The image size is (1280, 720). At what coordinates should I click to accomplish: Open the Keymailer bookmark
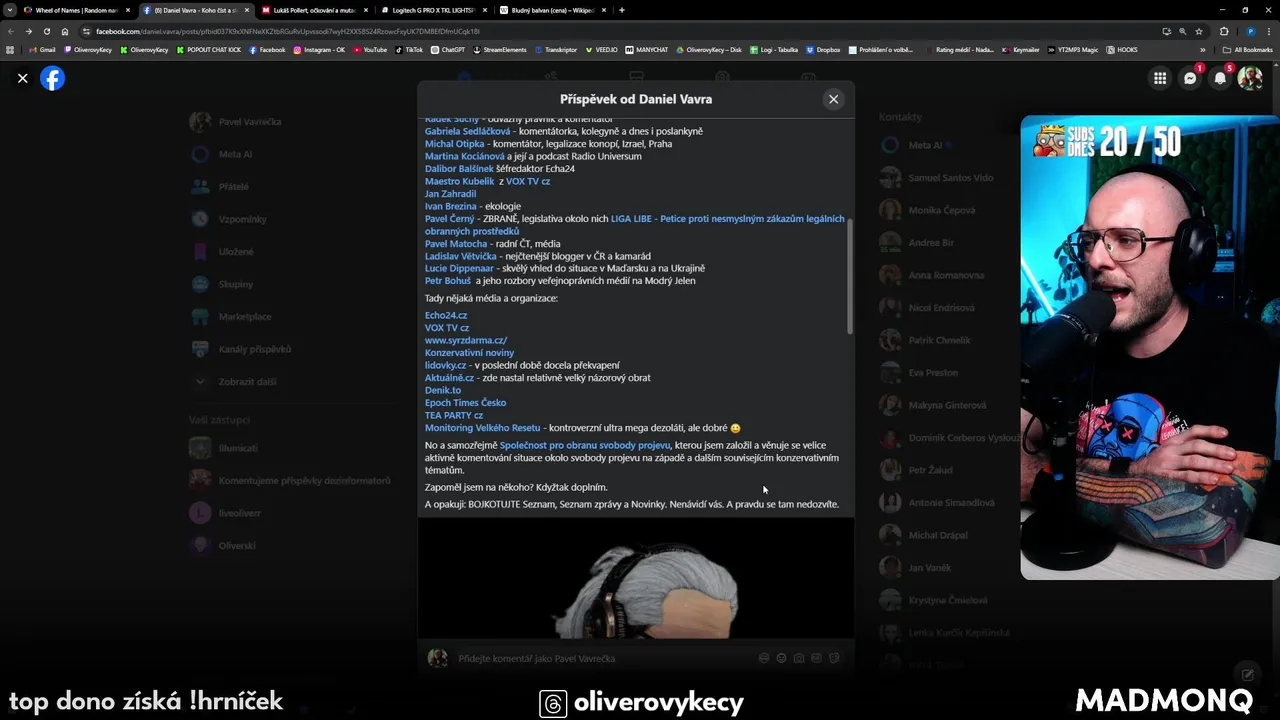coord(1021,50)
